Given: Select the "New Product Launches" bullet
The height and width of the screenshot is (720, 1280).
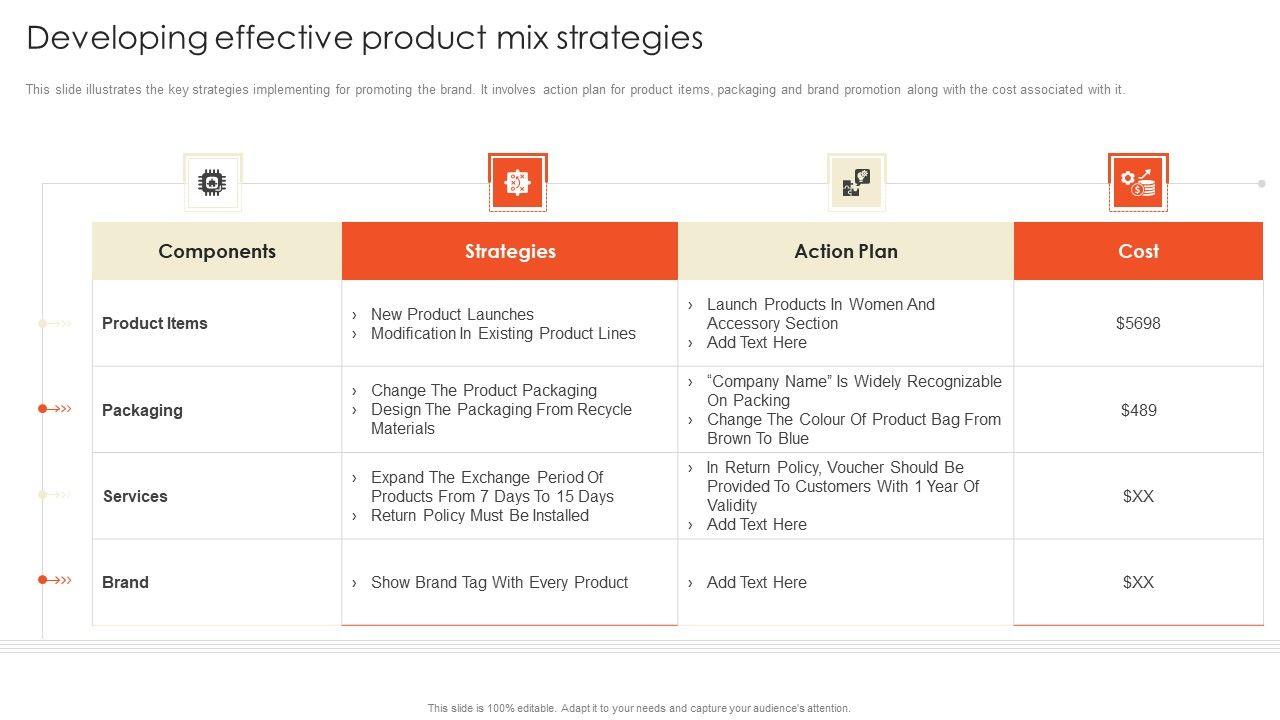Looking at the screenshot, I should (x=452, y=314).
